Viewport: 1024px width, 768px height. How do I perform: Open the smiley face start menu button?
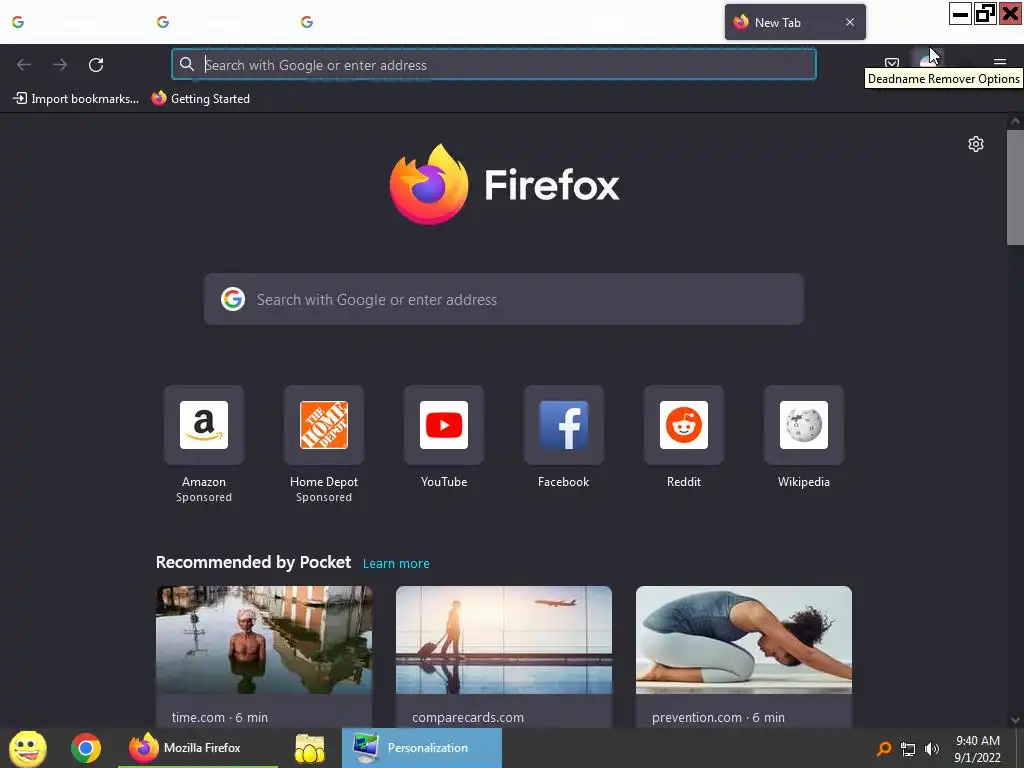pos(27,748)
